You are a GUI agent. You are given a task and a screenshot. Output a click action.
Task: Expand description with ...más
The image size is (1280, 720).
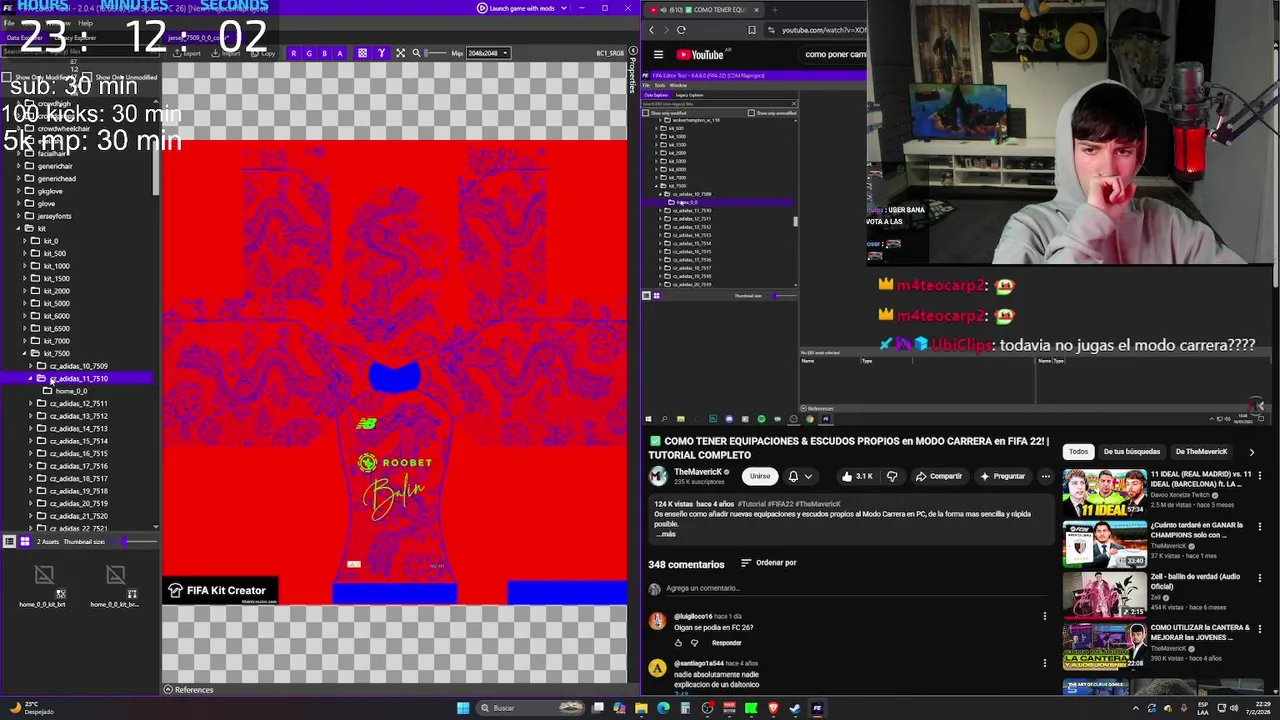[x=665, y=534]
